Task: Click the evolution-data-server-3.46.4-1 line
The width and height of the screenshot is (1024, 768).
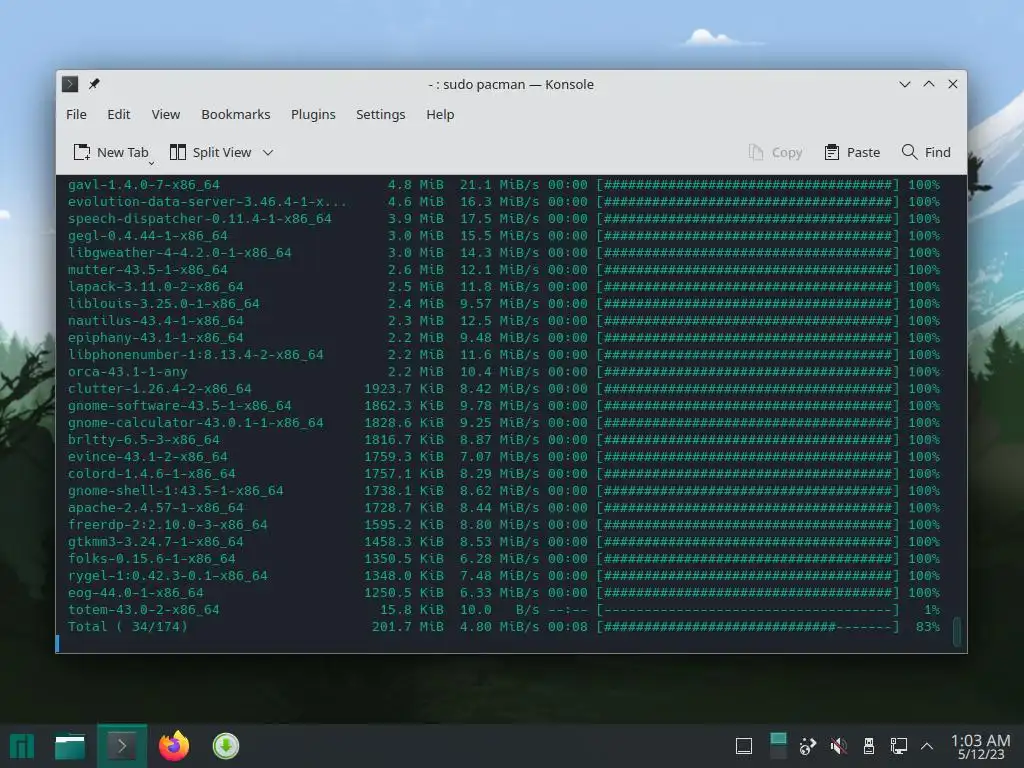Action: point(503,202)
